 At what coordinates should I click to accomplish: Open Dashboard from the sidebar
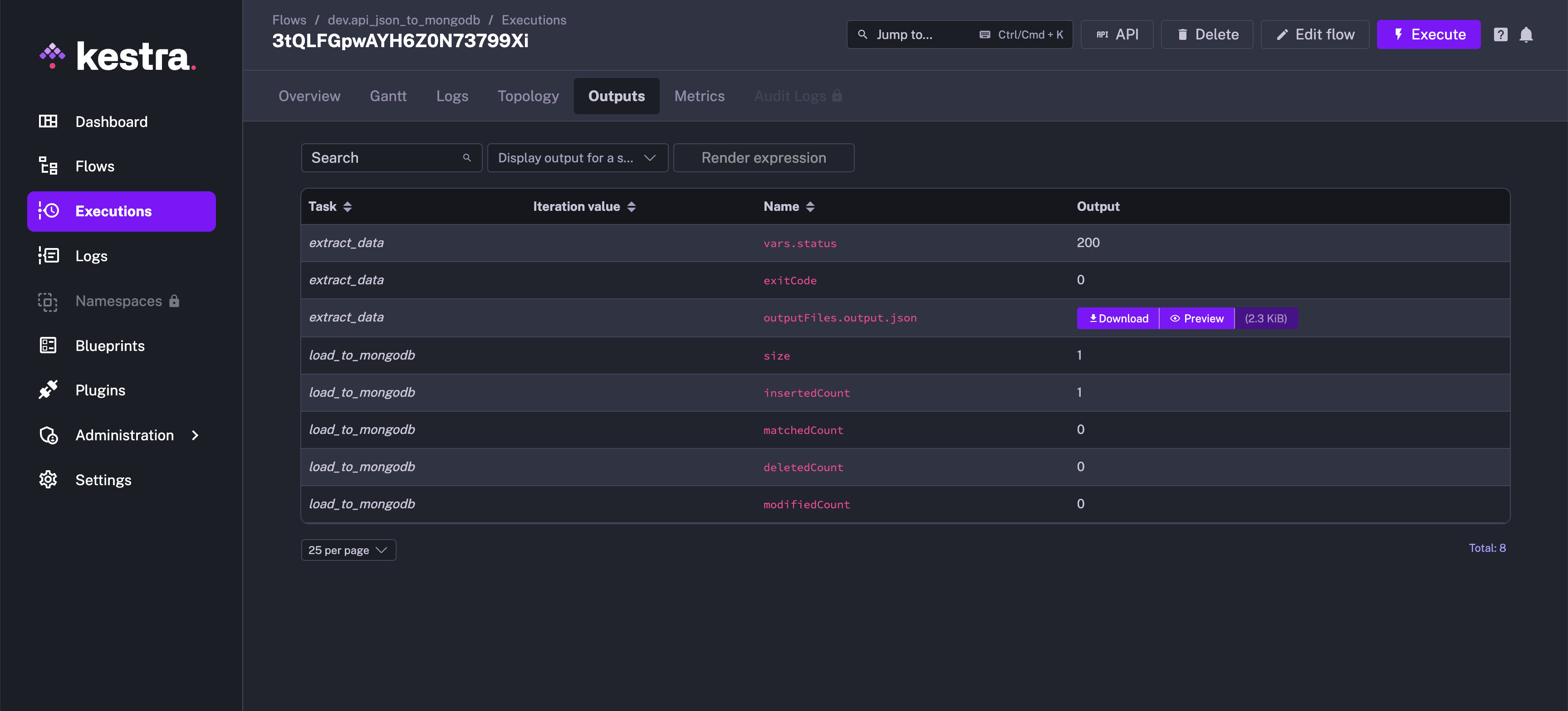122,122
